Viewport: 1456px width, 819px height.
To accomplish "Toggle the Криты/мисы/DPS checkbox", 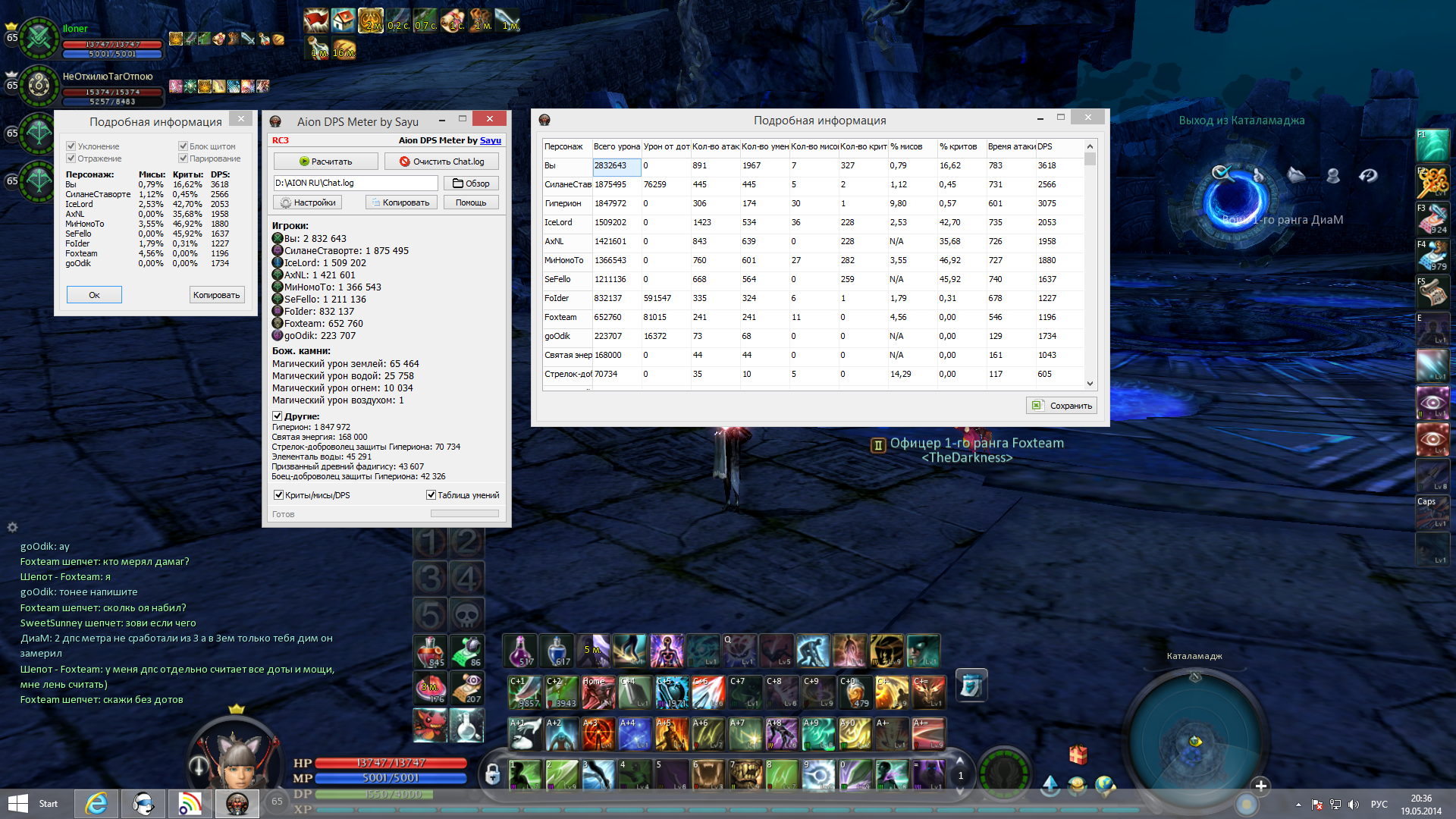I will [279, 495].
